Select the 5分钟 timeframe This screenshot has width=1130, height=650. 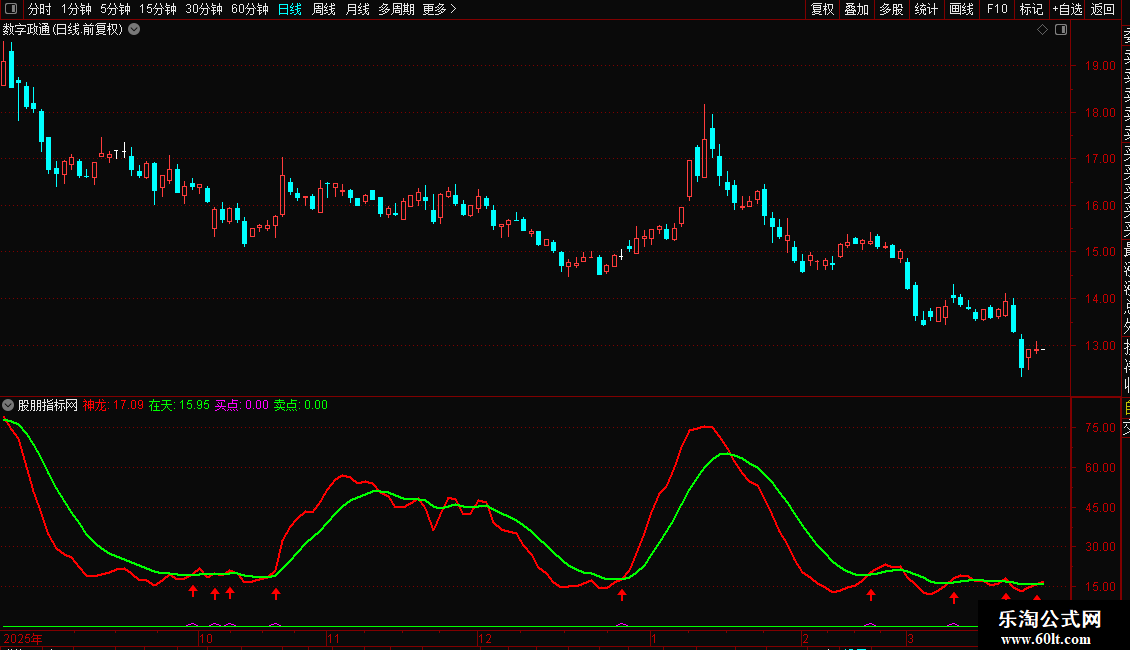click(115, 9)
